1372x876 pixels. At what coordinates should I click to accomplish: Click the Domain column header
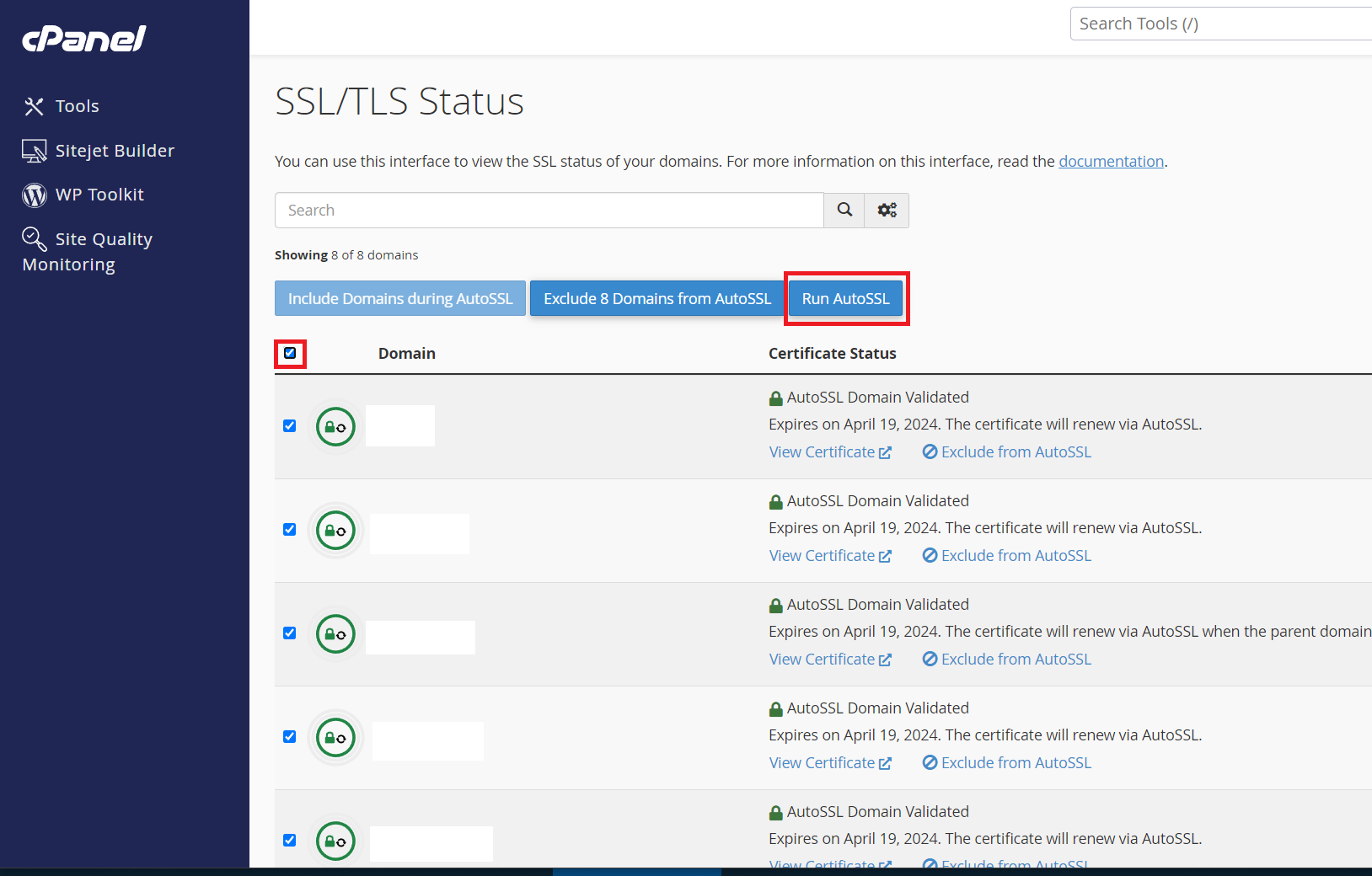407,354
